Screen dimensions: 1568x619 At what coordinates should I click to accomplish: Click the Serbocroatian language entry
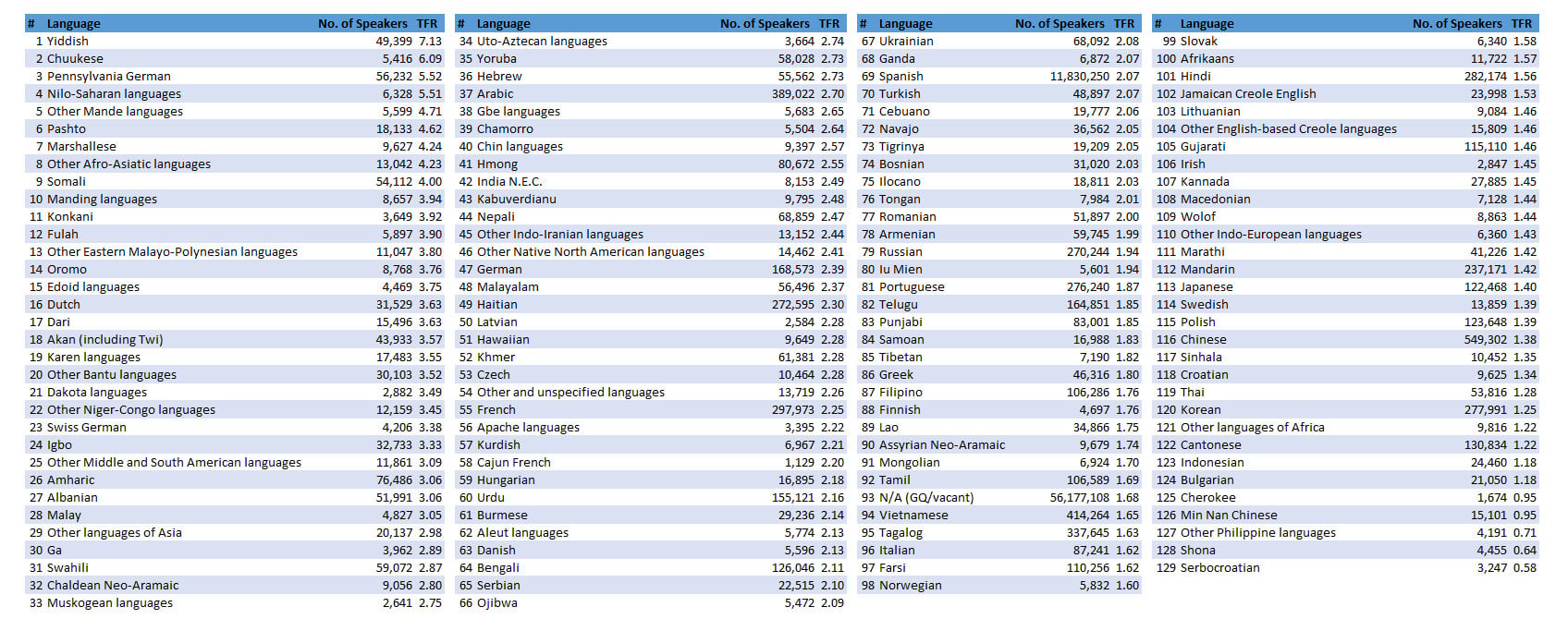click(1219, 568)
